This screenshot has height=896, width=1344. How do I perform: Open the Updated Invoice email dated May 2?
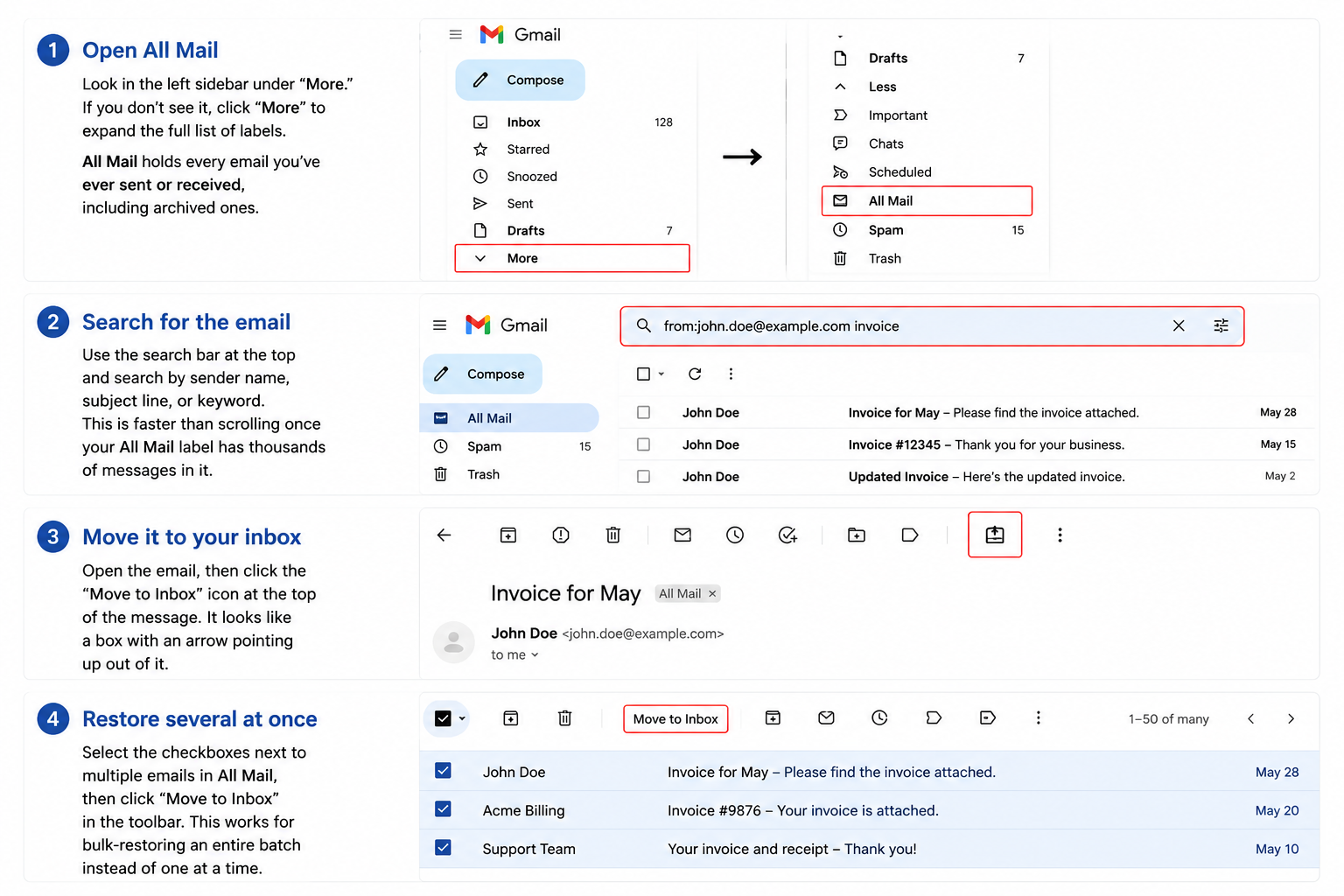(967, 477)
